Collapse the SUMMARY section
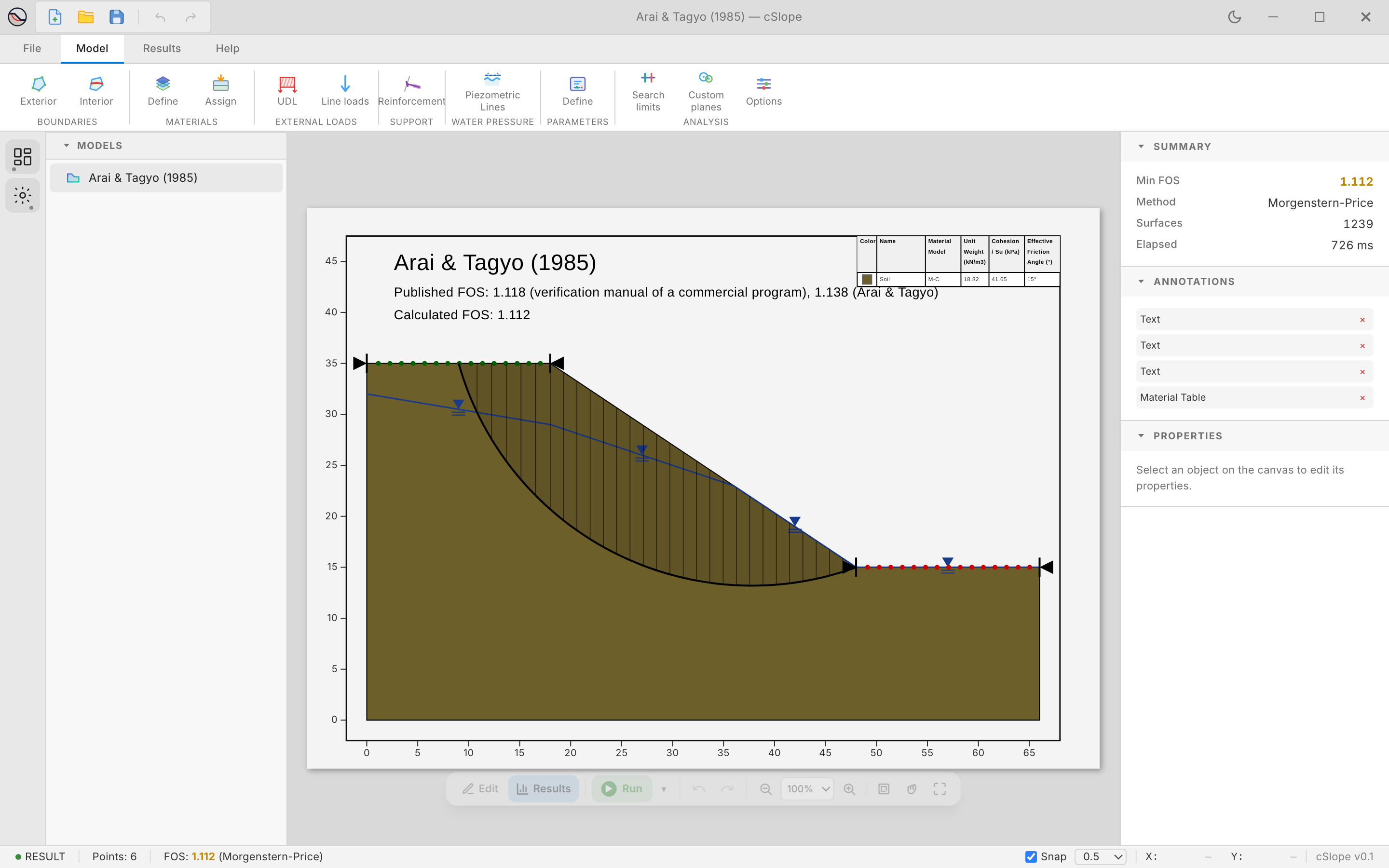This screenshot has width=1389, height=868. (x=1141, y=147)
